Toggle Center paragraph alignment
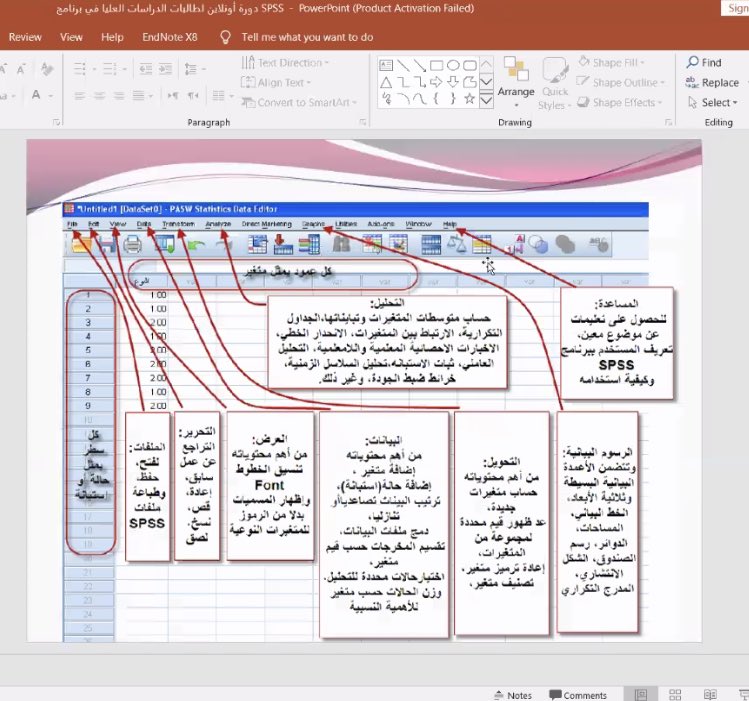749x701 pixels. pos(99,96)
